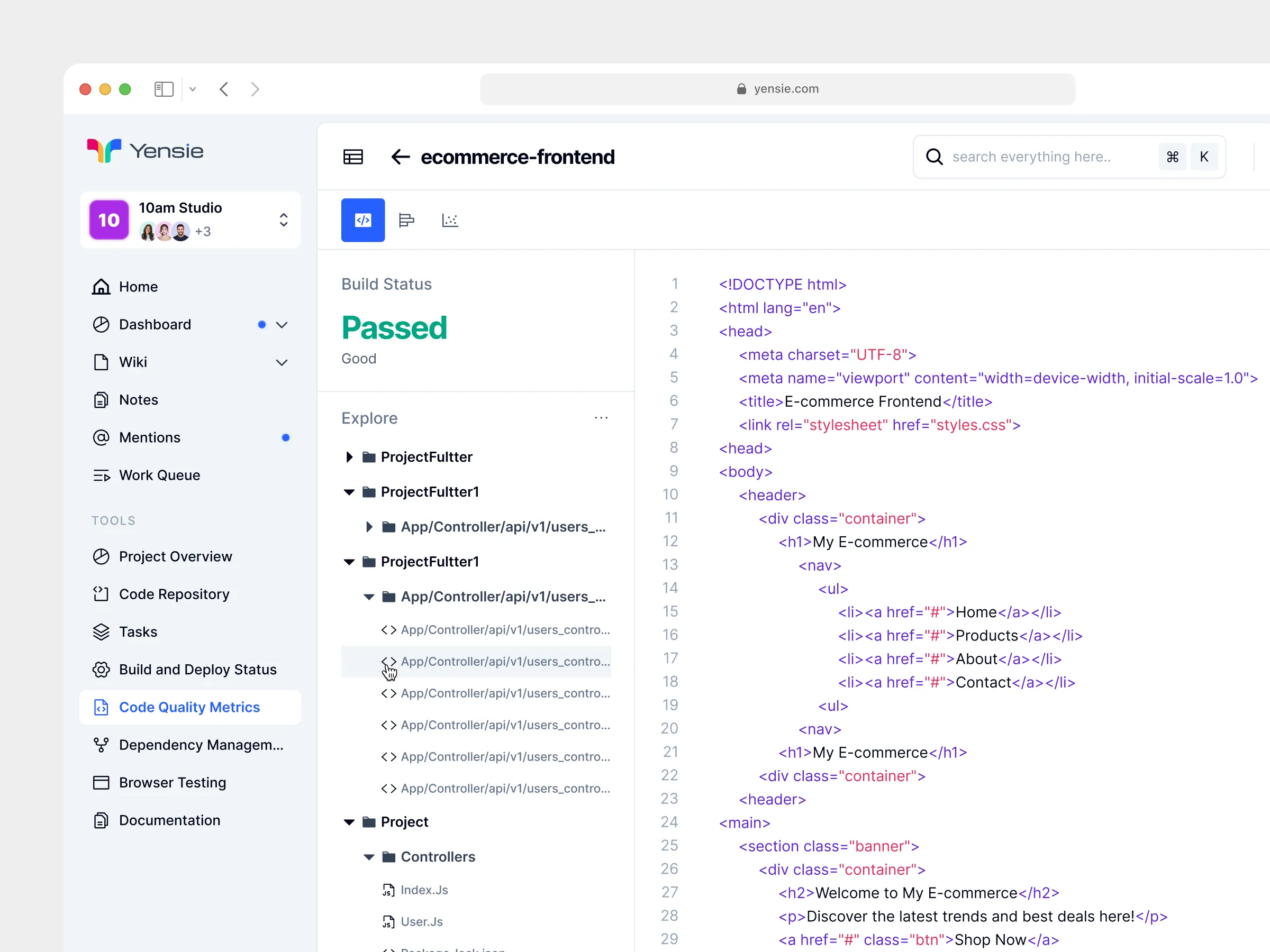
Task: Click the Yensie logo
Action: pos(146,151)
